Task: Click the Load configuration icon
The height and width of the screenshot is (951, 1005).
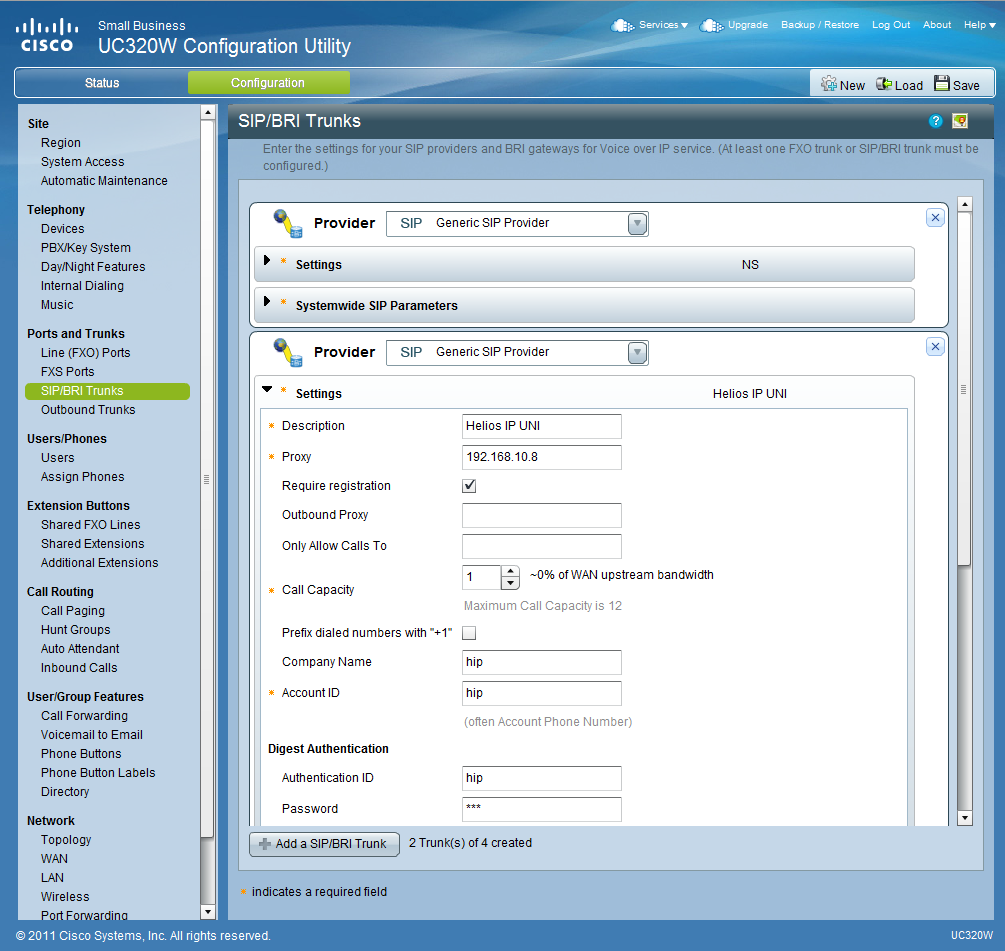Action: tap(884, 85)
